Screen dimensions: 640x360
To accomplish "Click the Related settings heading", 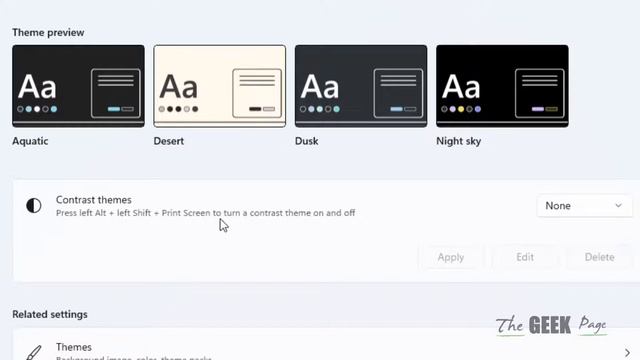I will 50,314.
